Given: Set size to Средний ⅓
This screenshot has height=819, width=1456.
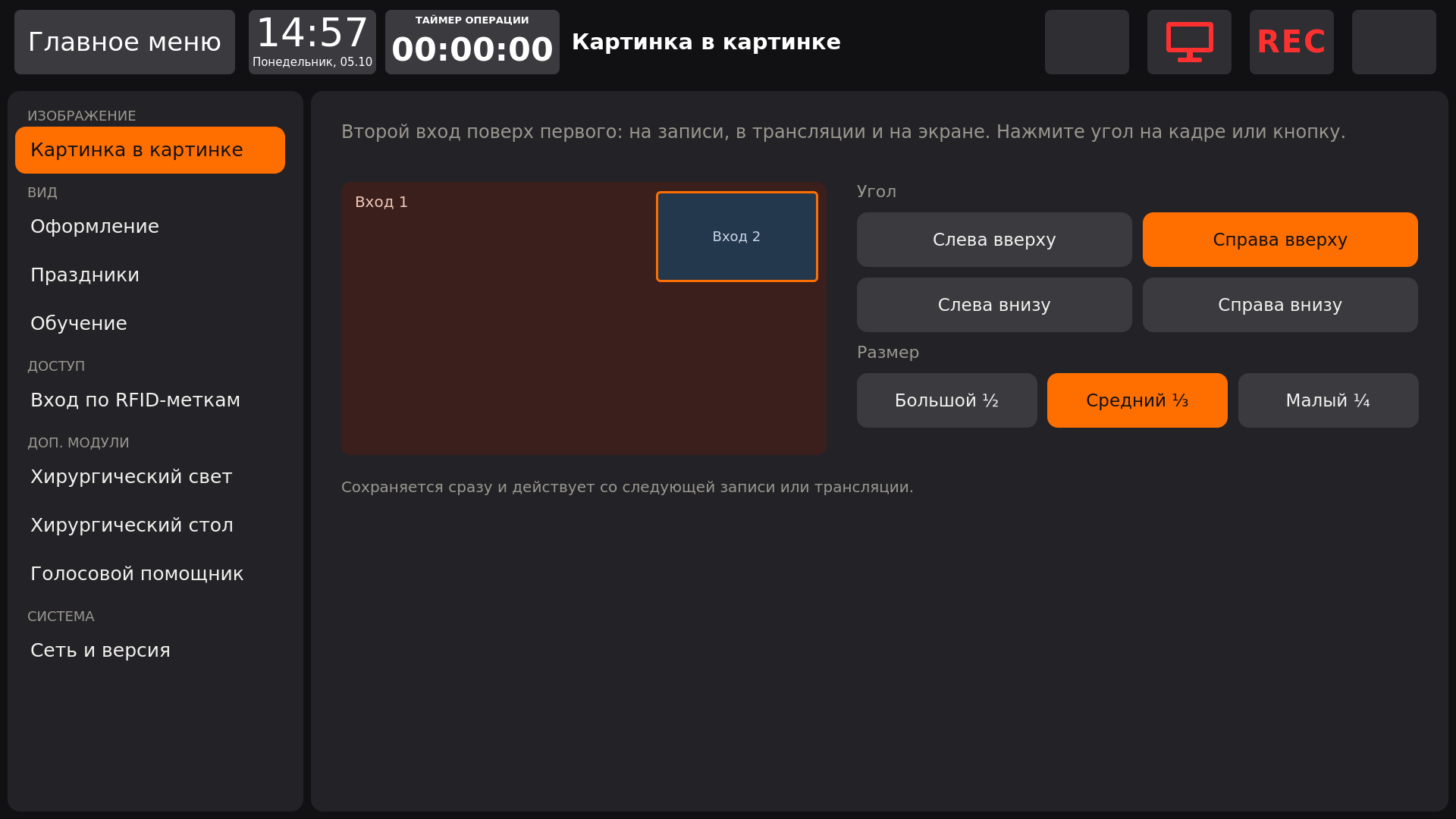Looking at the screenshot, I should pos(1137,400).
